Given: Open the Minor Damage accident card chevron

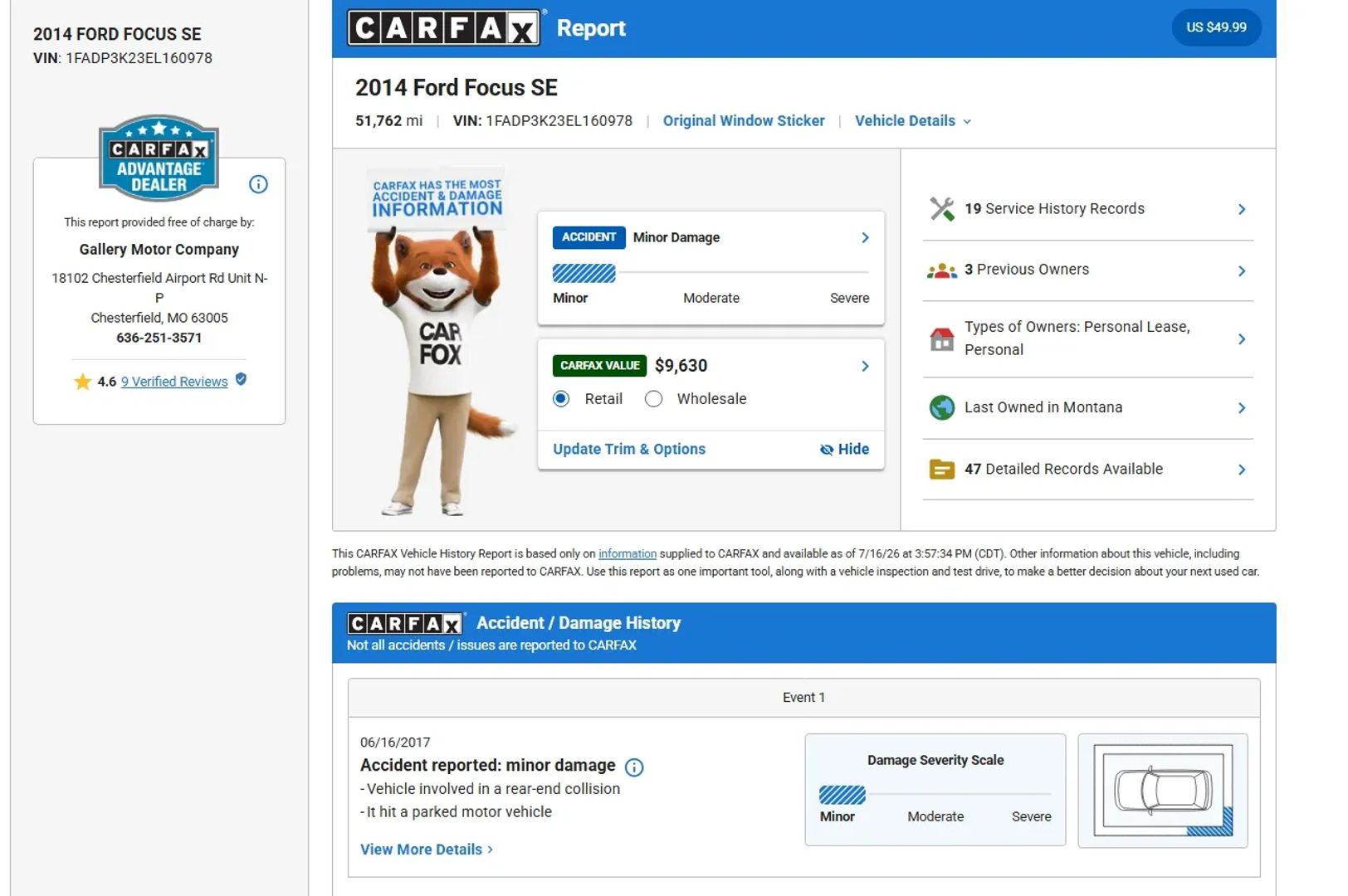Looking at the screenshot, I should point(865,238).
